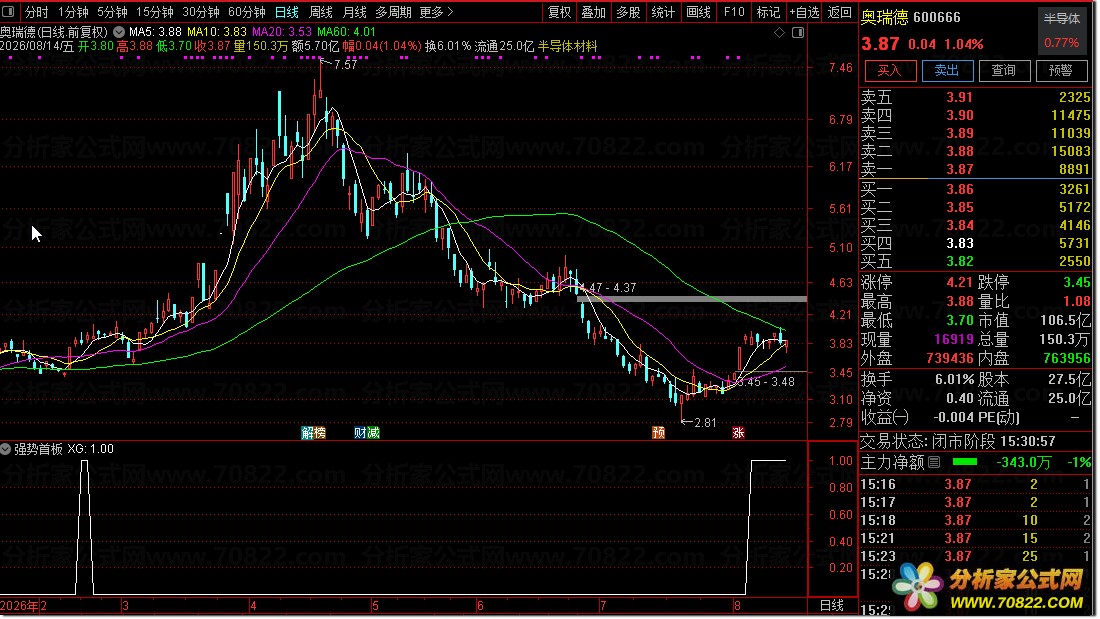1100x619 pixels.
Task: Click 2026年 on the time axis
Action: 20,605
